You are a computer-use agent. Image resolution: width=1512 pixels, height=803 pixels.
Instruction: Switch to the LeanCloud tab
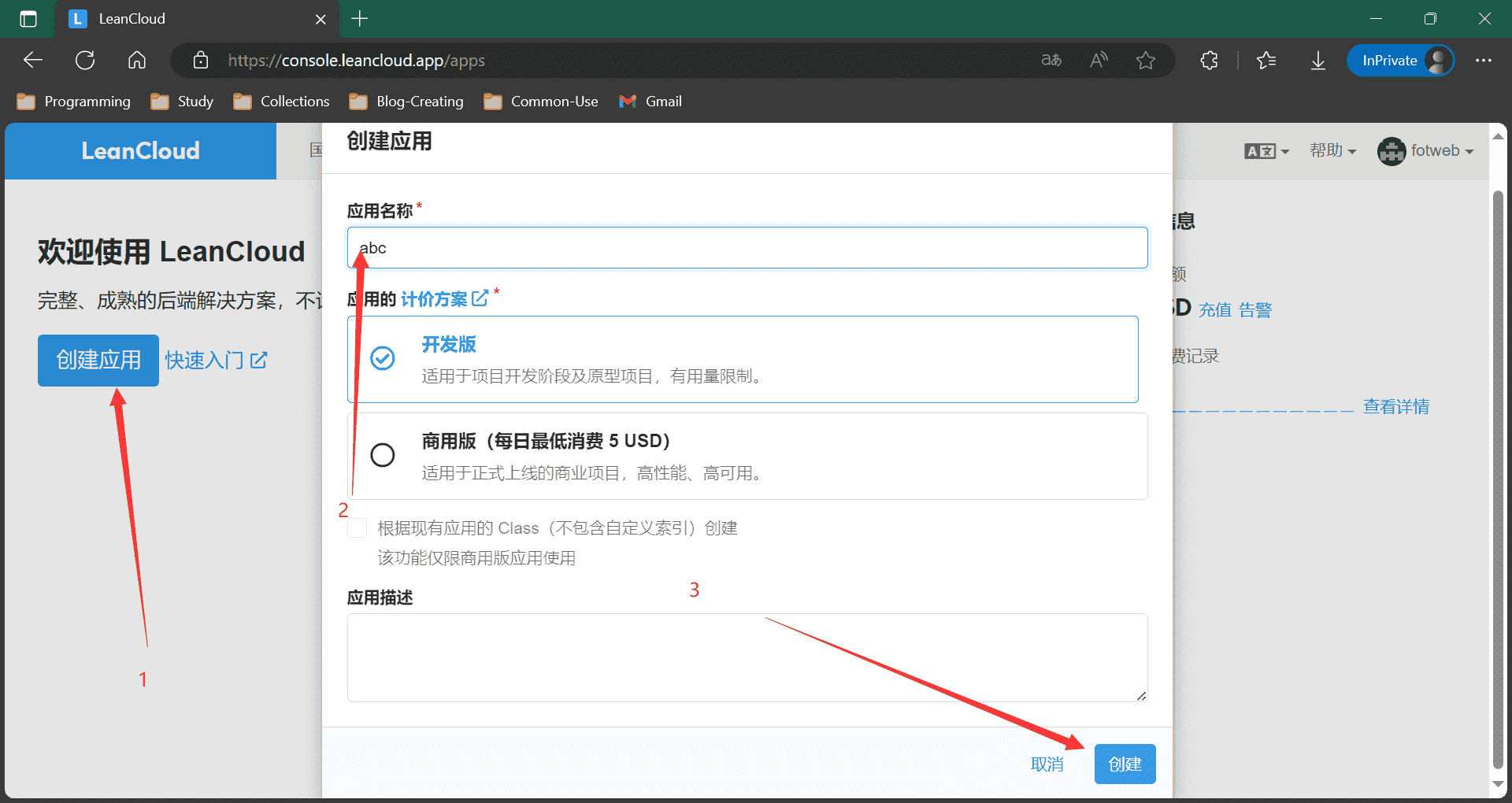(197, 19)
